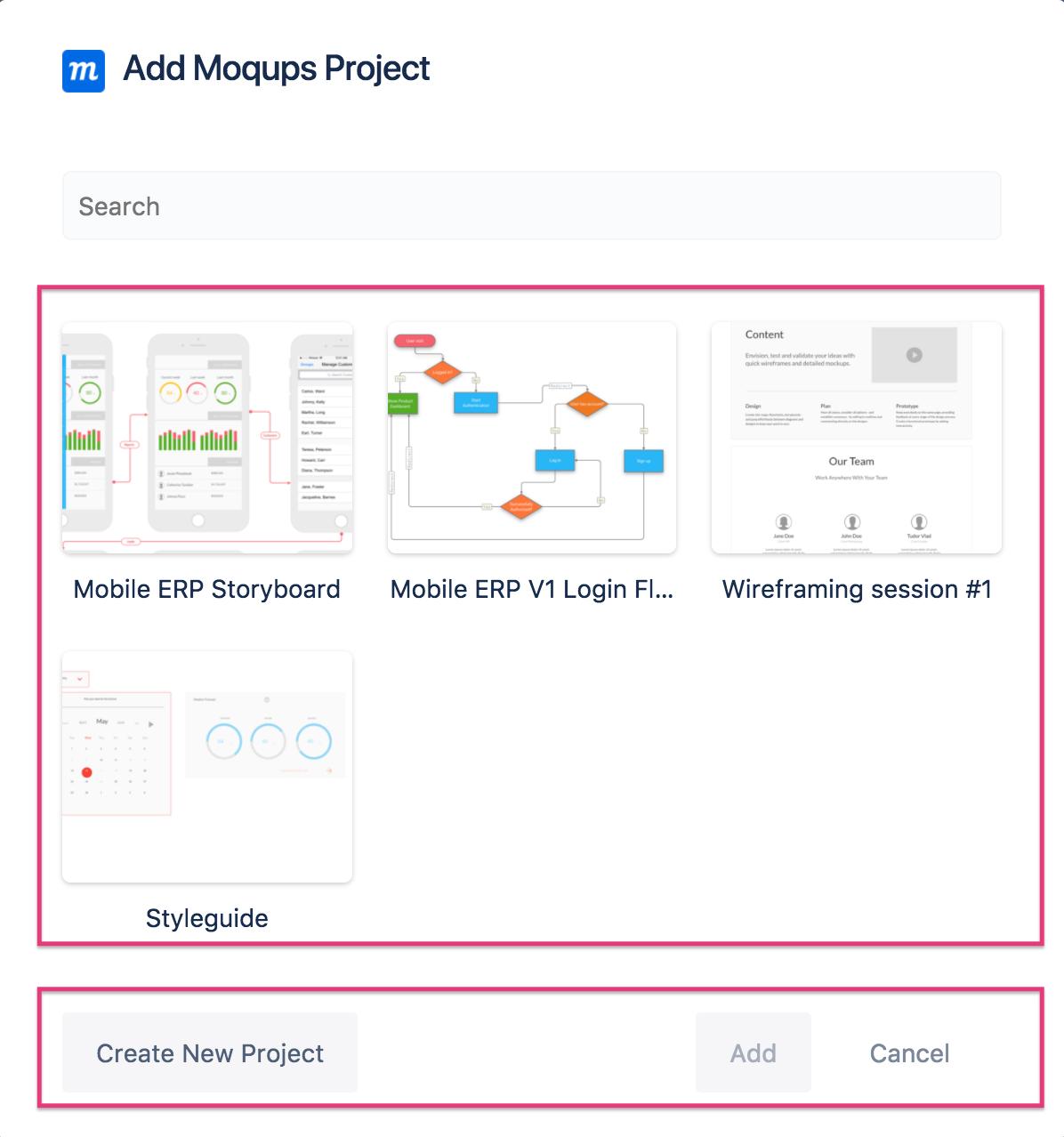This screenshot has height=1137, width=1064.
Task: Click the Cancel button
Action: 908,1053
